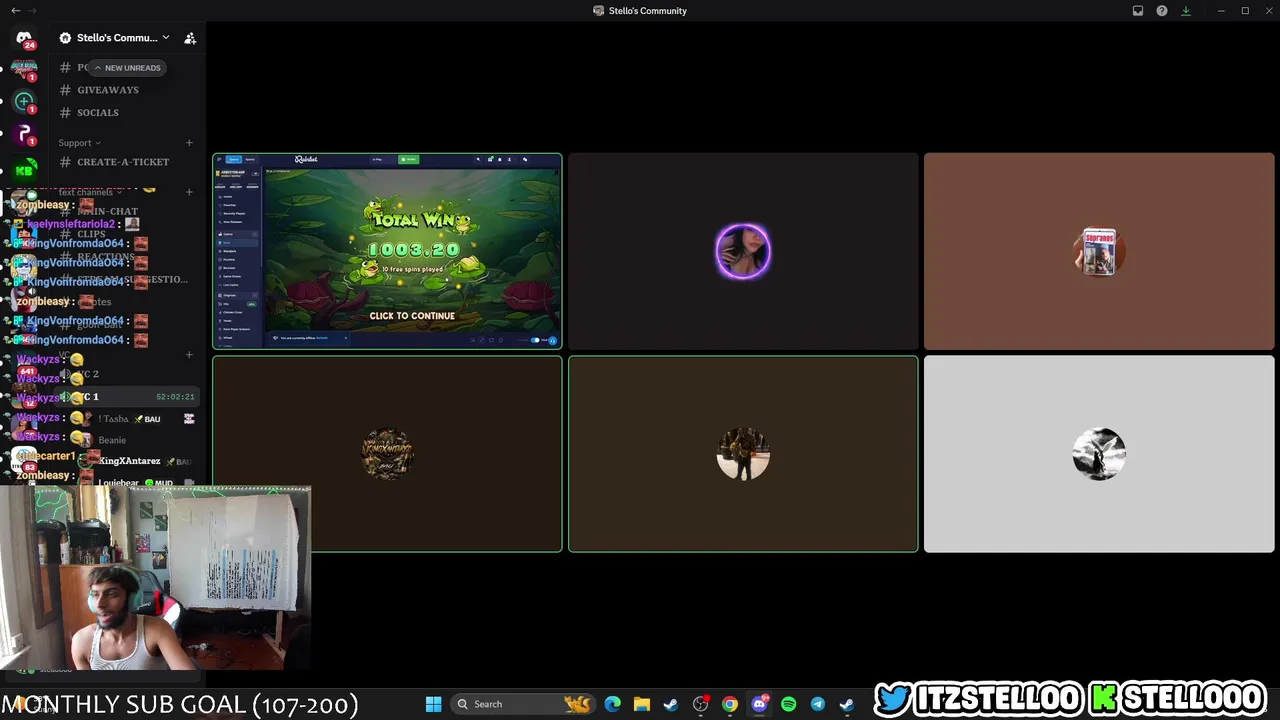Open the Stello's Community server dropdown
This screenshot has width=1280, height=720.
115,38
